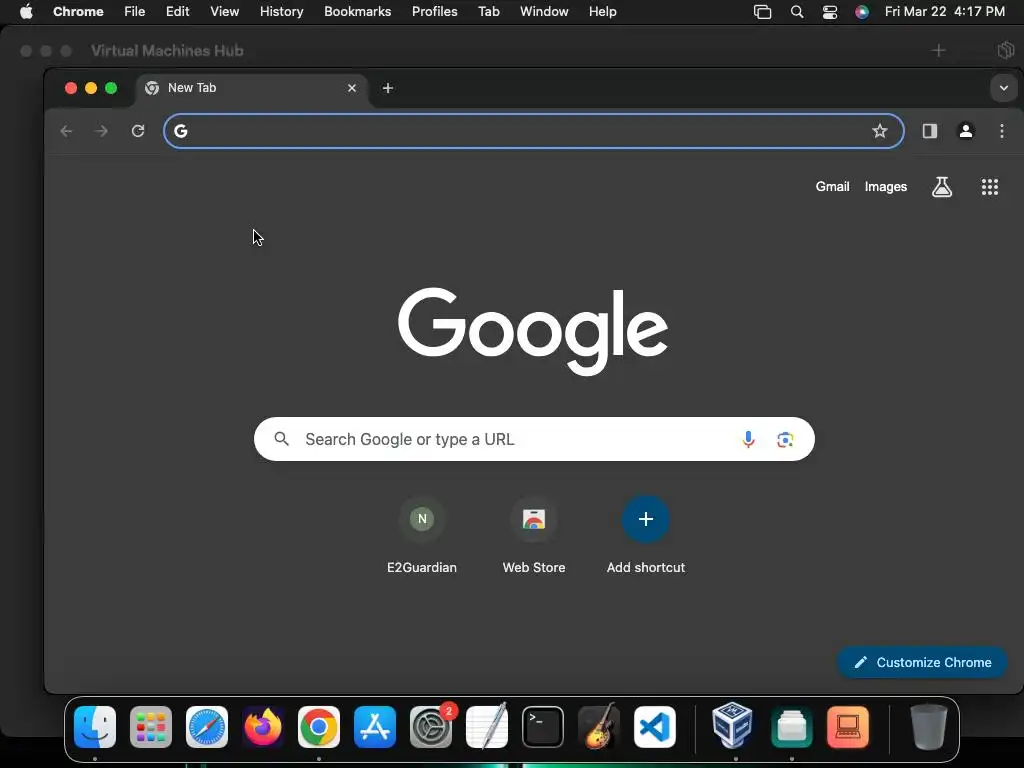The height and width of the screenshot is (768, 1024).
Task: Open the Edit menu
Action: [x=177, y=12]
